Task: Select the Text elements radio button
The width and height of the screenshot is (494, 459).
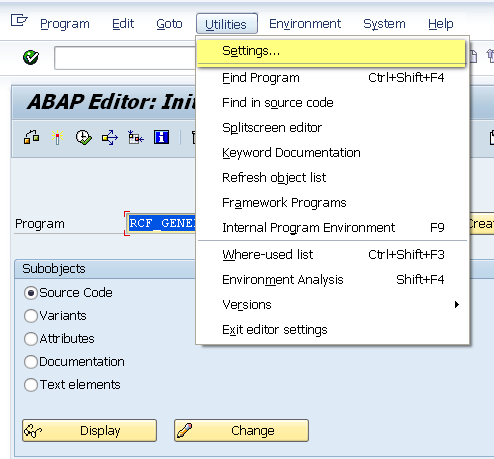Action: (x=31, y=385)
